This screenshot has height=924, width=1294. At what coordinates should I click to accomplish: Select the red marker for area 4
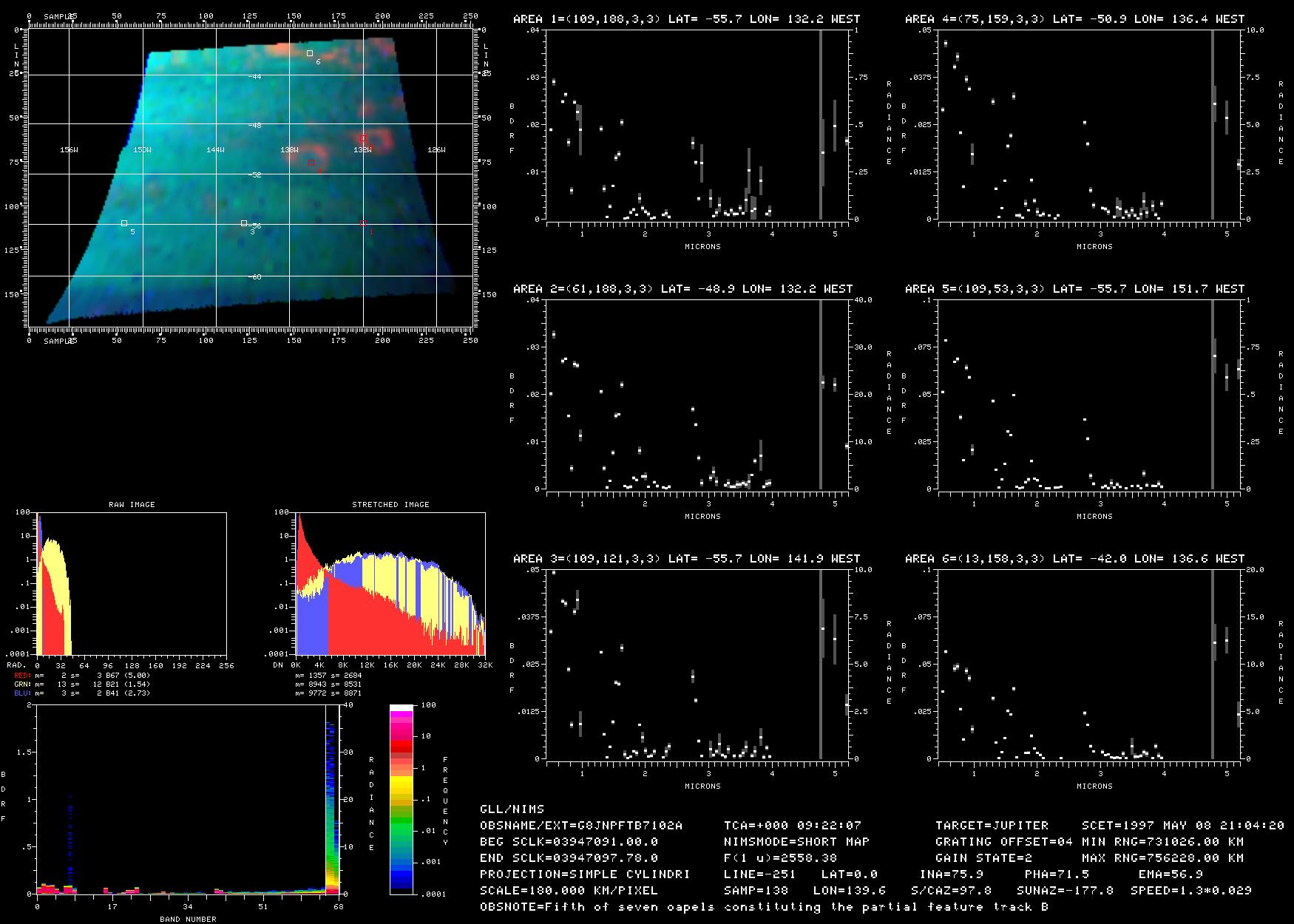311,163
